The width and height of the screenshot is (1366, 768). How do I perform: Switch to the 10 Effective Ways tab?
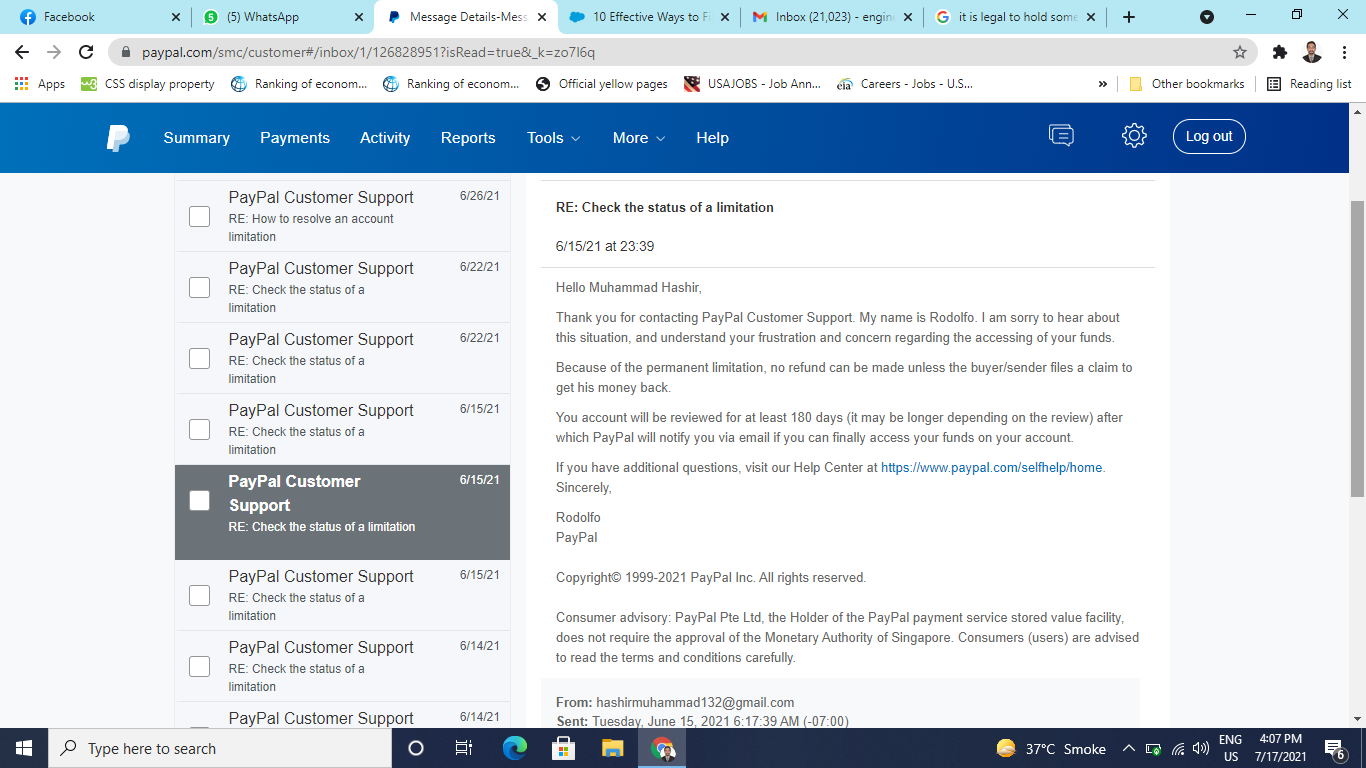tap(648, 17)
